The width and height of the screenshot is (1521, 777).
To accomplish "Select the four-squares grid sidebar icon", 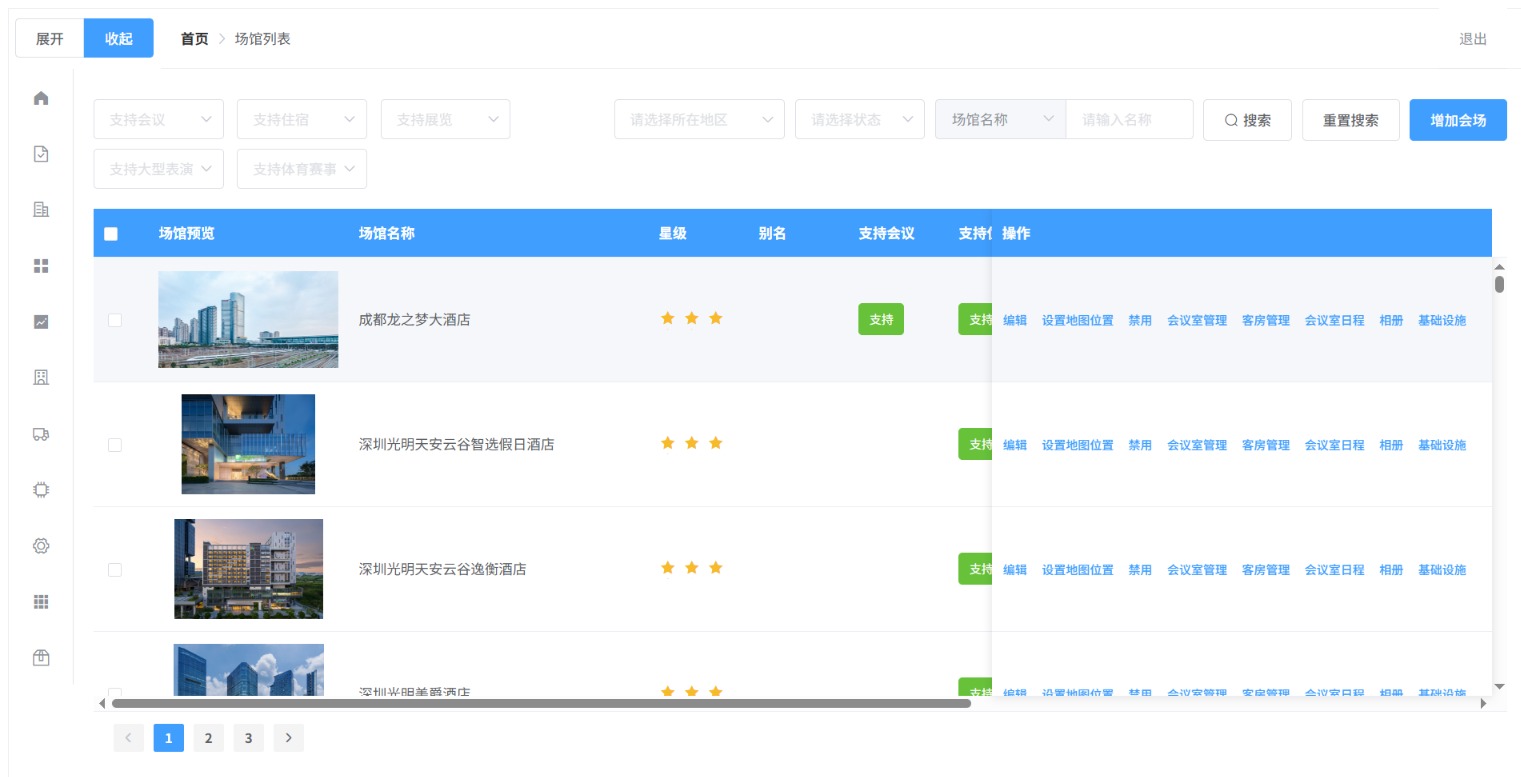I will pyautogui.click(x=41, y=266).
